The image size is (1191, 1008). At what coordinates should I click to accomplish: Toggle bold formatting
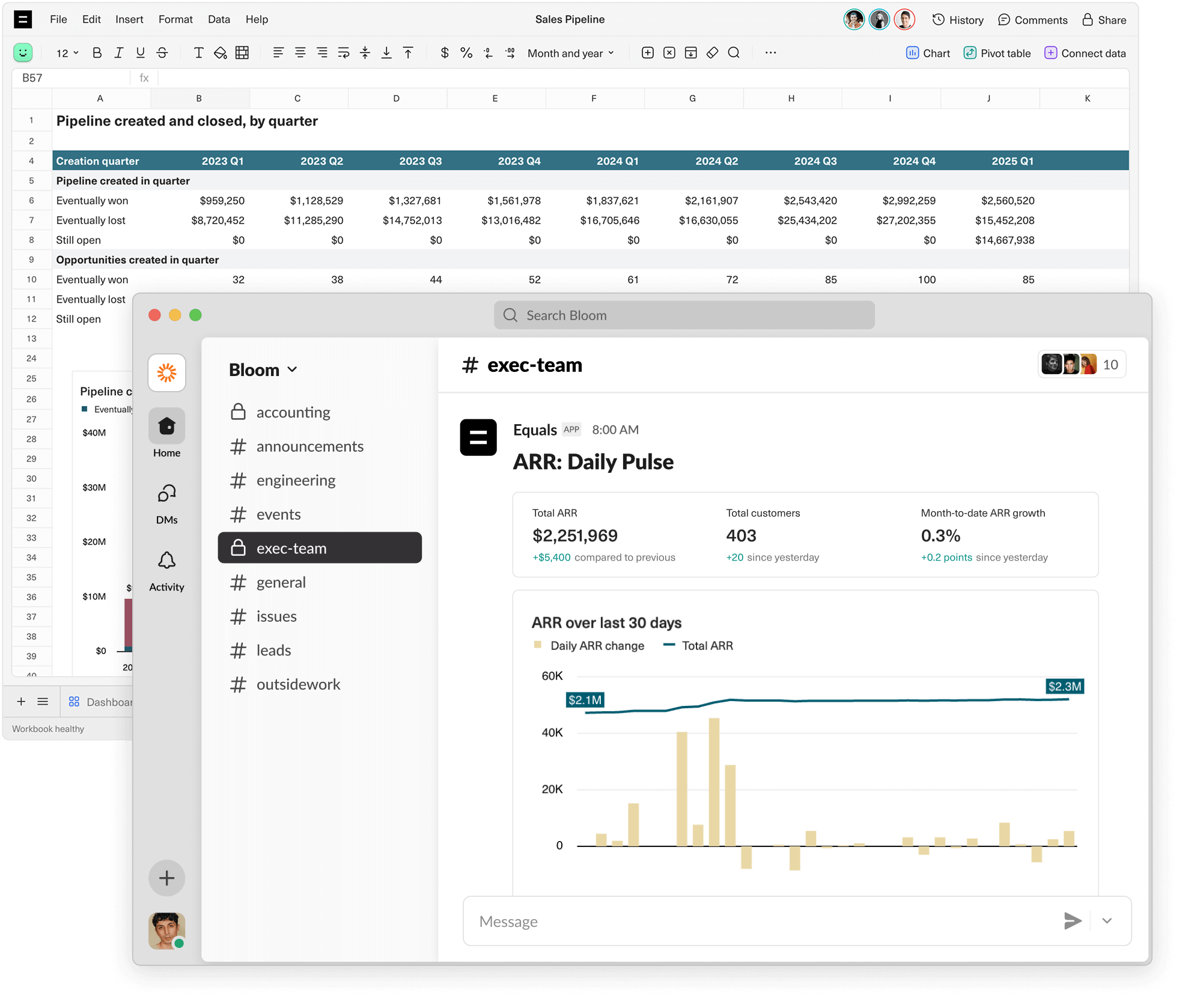pyautogui.click(x=97, y=53)
